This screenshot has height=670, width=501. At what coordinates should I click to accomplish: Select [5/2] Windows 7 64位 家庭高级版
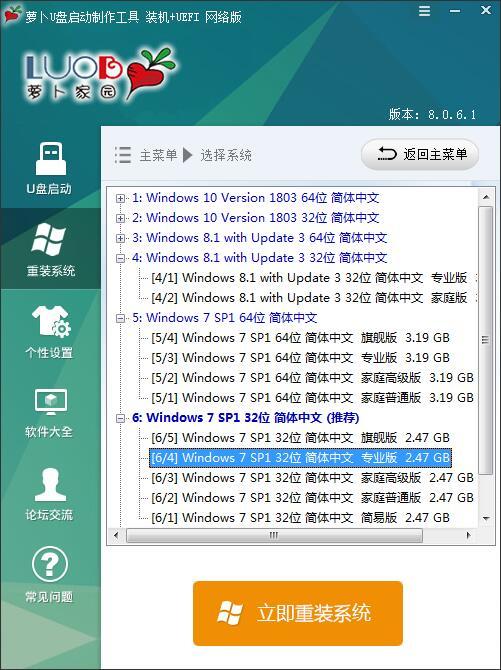312,378
